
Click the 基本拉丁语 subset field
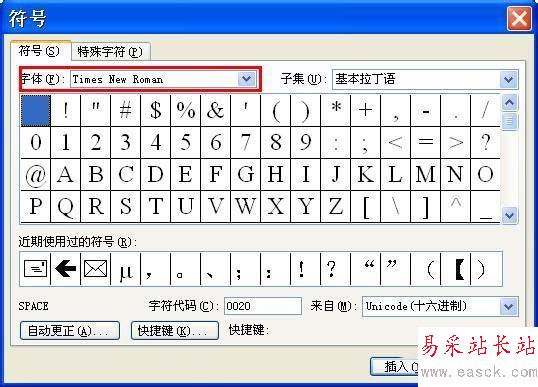click(425, 80)
